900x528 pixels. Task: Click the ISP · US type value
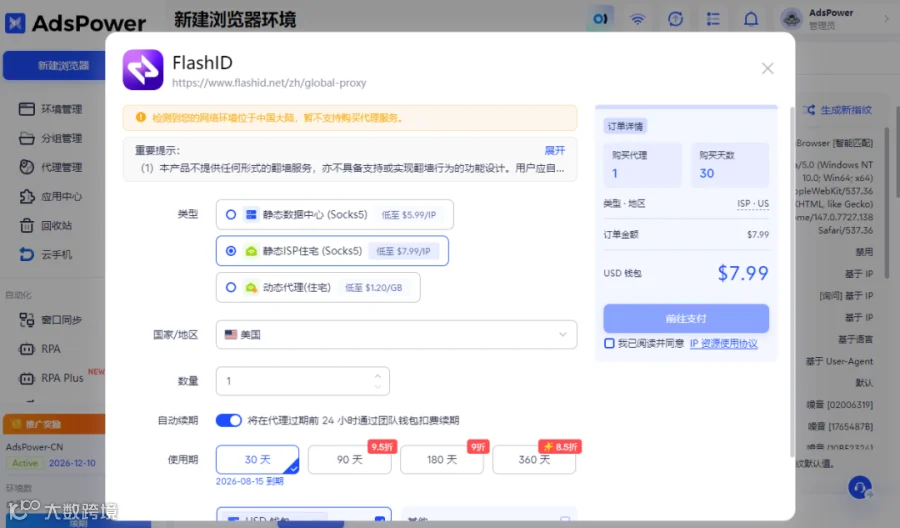752,204
